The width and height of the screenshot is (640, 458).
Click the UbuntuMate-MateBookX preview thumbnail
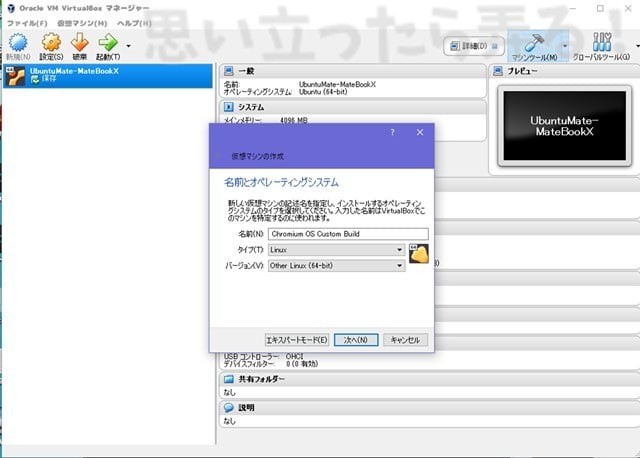[564, 126]
